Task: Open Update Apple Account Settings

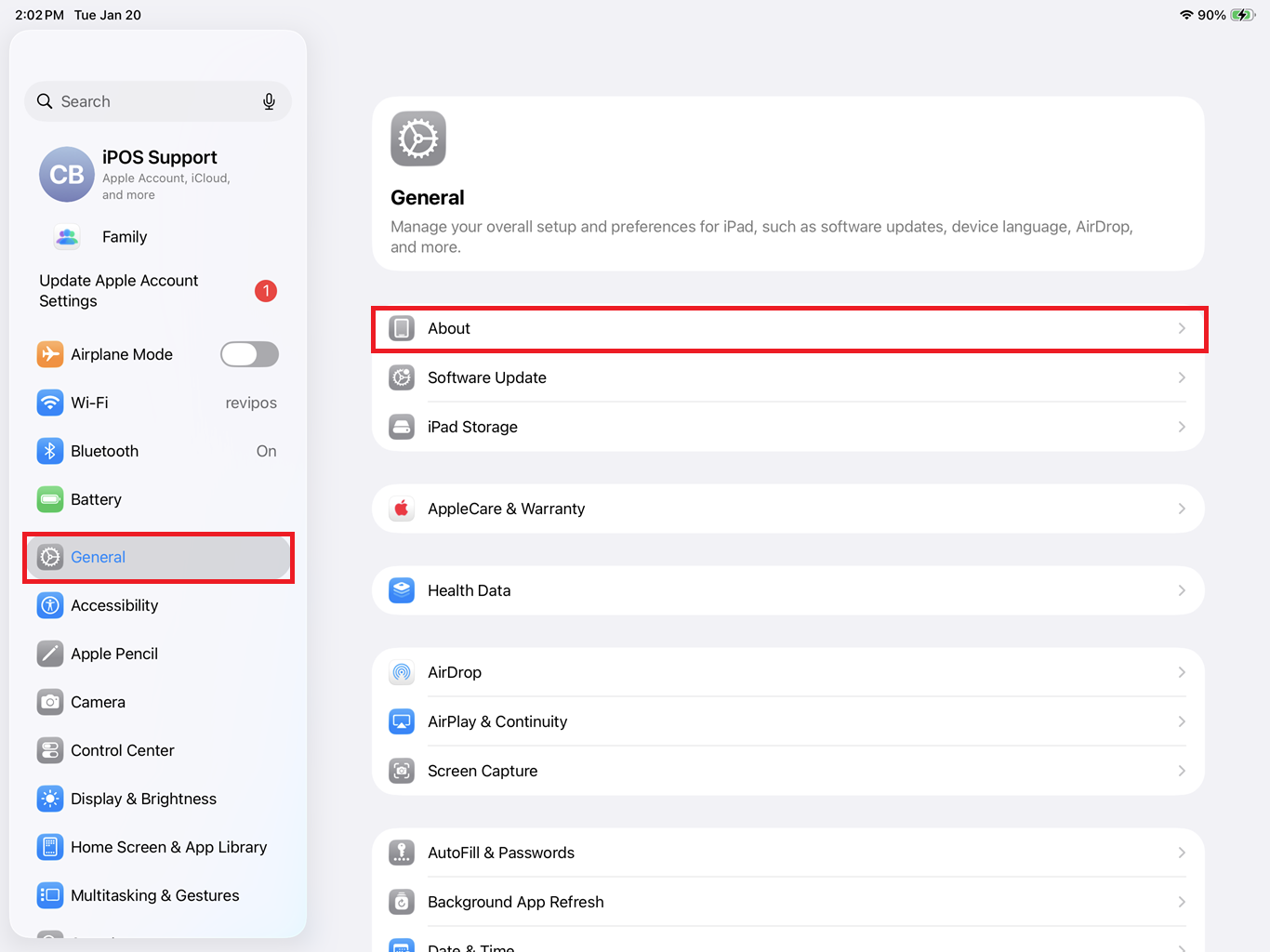Action: 158,291
